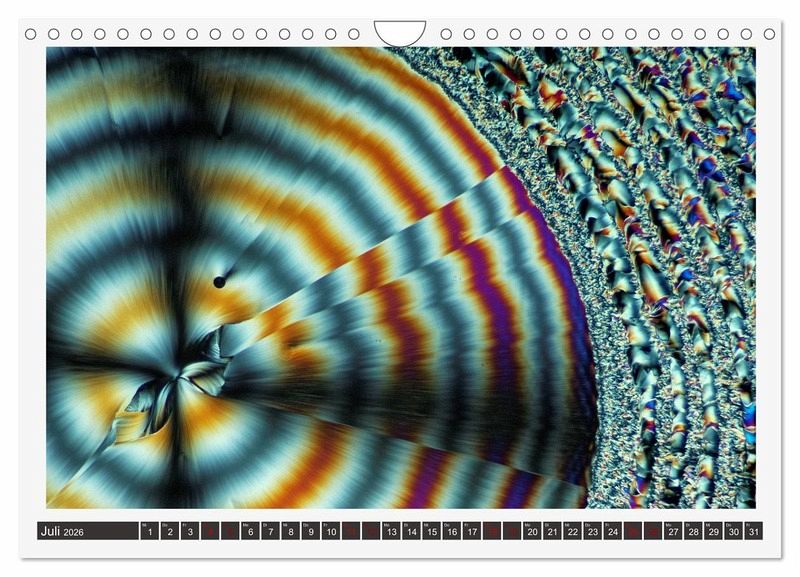Image resolution: width=800 pixels, height=577 pixels.
Task: Click day 24 in the date row
Action: pyautogui.click(x=613, y=531)
